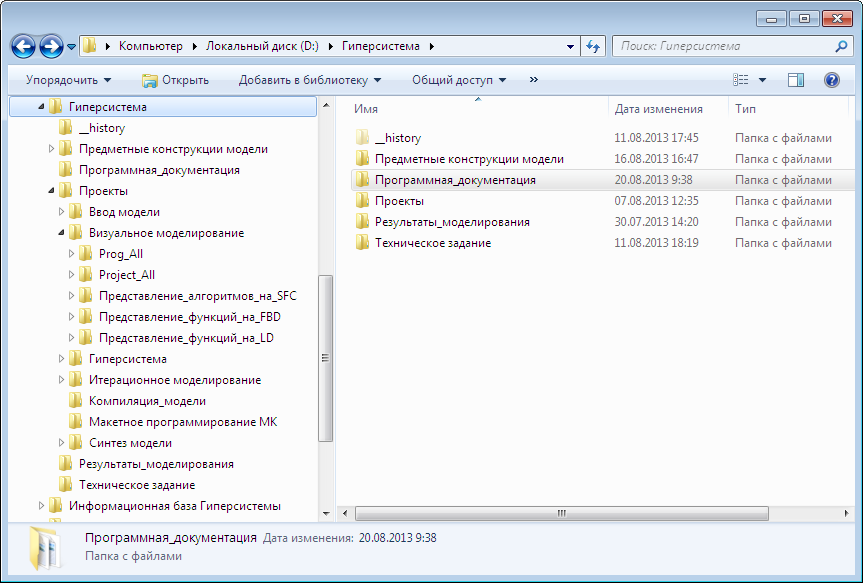
Task: Go forward with the Forward arrow button
Action: tap(51, 47)
